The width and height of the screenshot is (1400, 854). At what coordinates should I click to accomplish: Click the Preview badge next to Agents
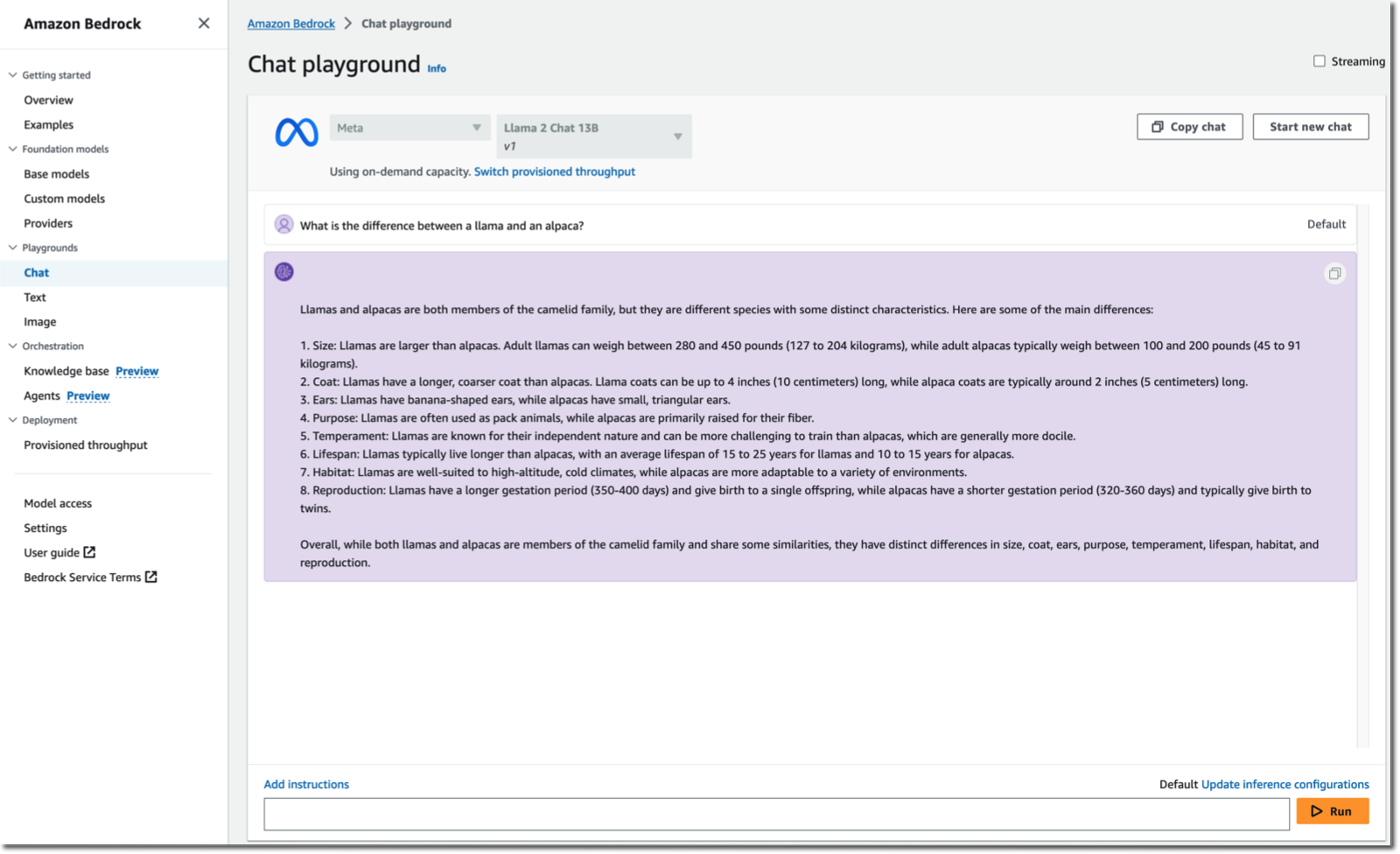coord(88,395)
